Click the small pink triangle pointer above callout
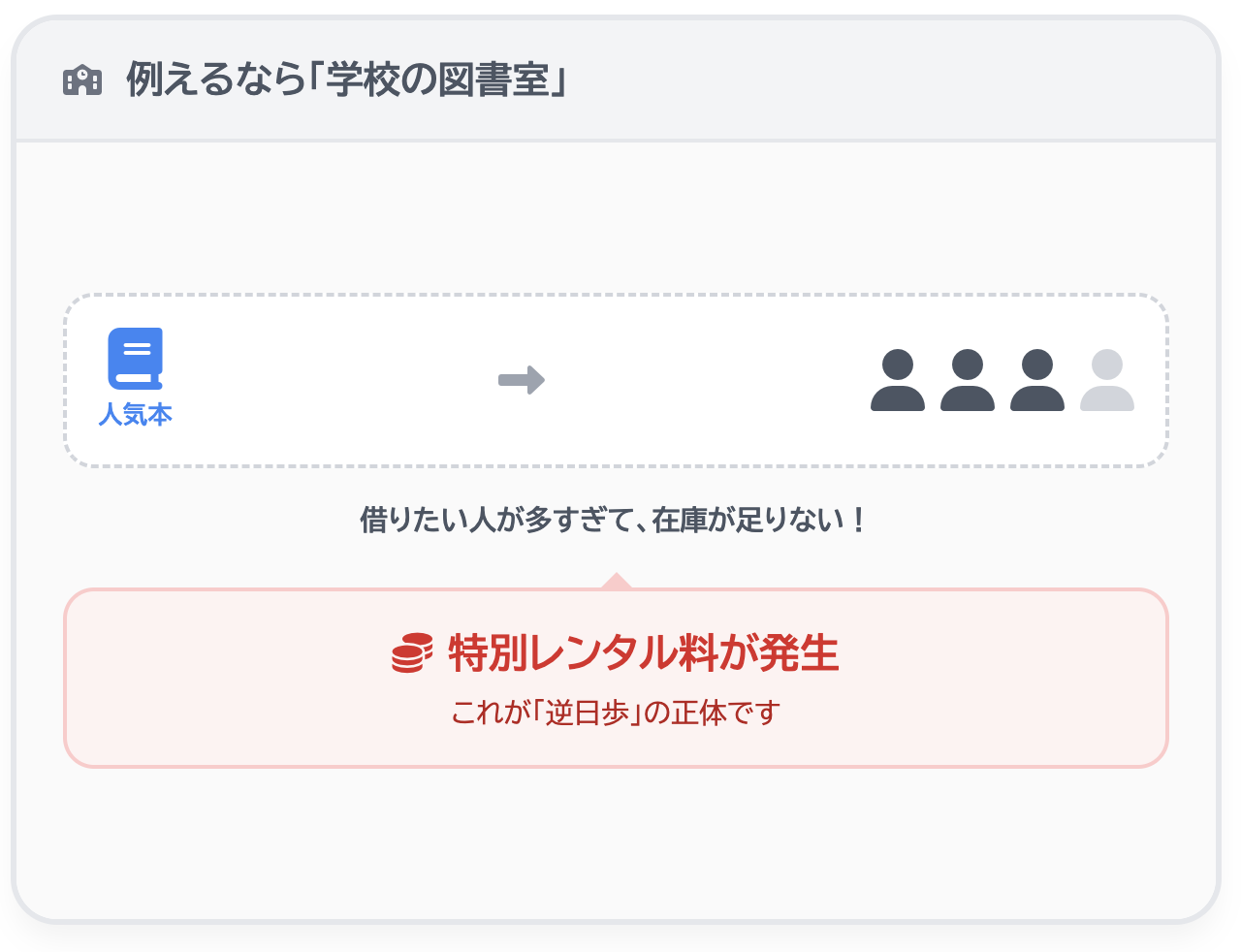The height and width of the screenshot is (952, 1241). click(617, 582)
